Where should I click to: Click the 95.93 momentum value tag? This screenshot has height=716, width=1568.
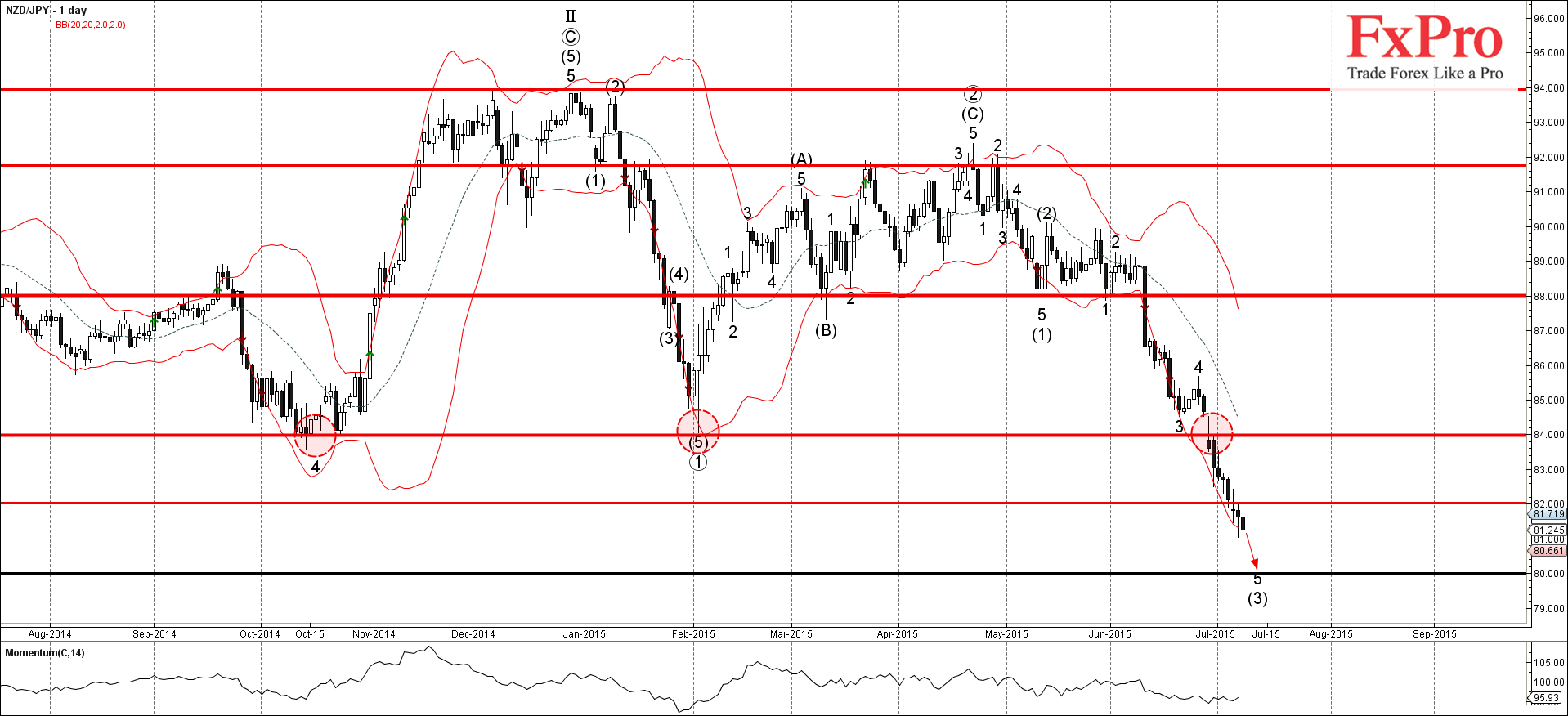[1547, 698]
